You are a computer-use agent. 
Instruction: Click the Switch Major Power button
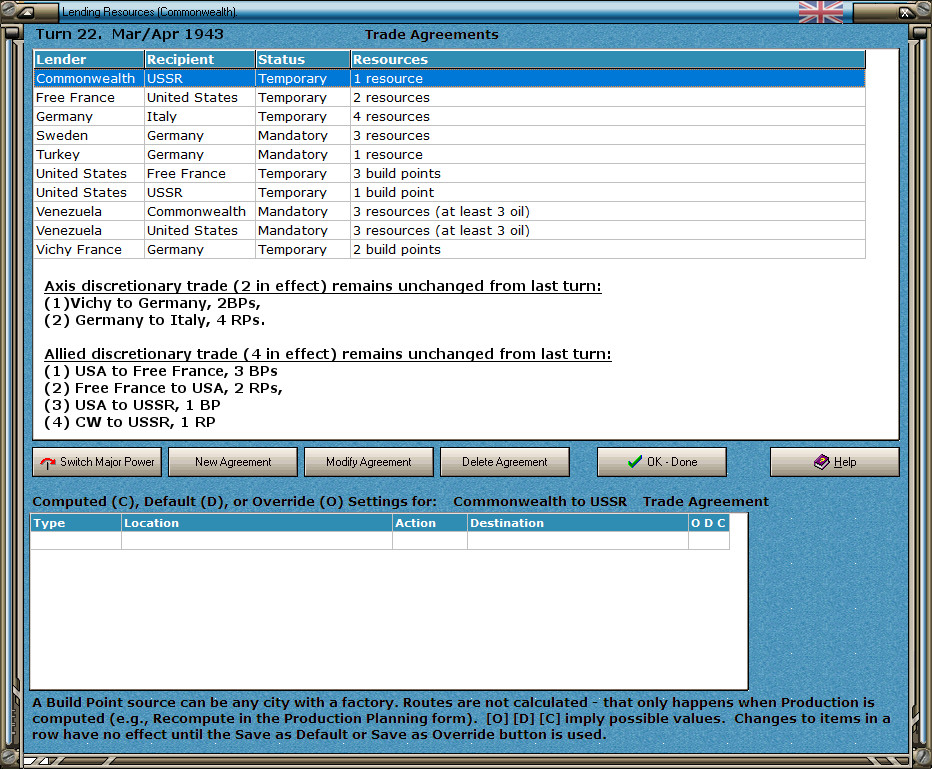pos(97,462)
